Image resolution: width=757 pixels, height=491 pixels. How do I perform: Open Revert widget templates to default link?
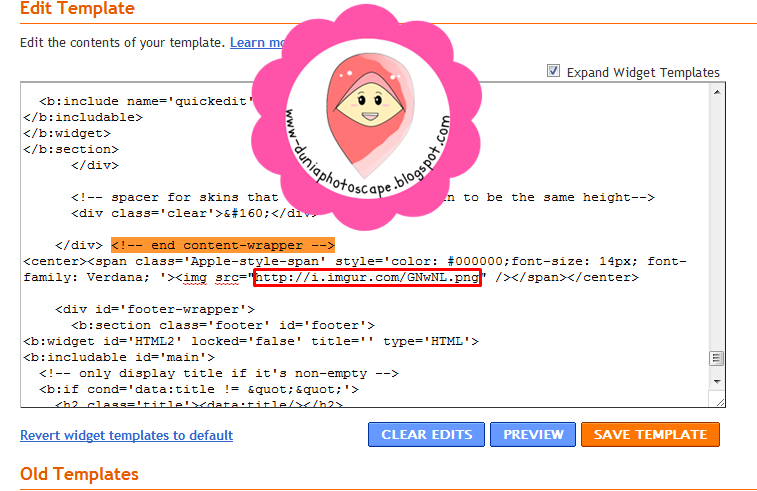pos(126,435)
